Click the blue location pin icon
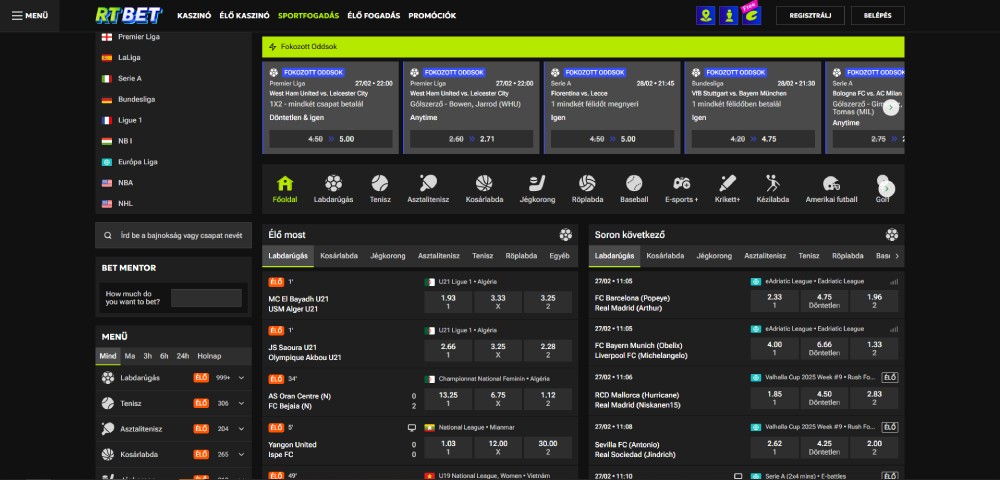Viewport: 1000px width, 480px height. point(705,16)
